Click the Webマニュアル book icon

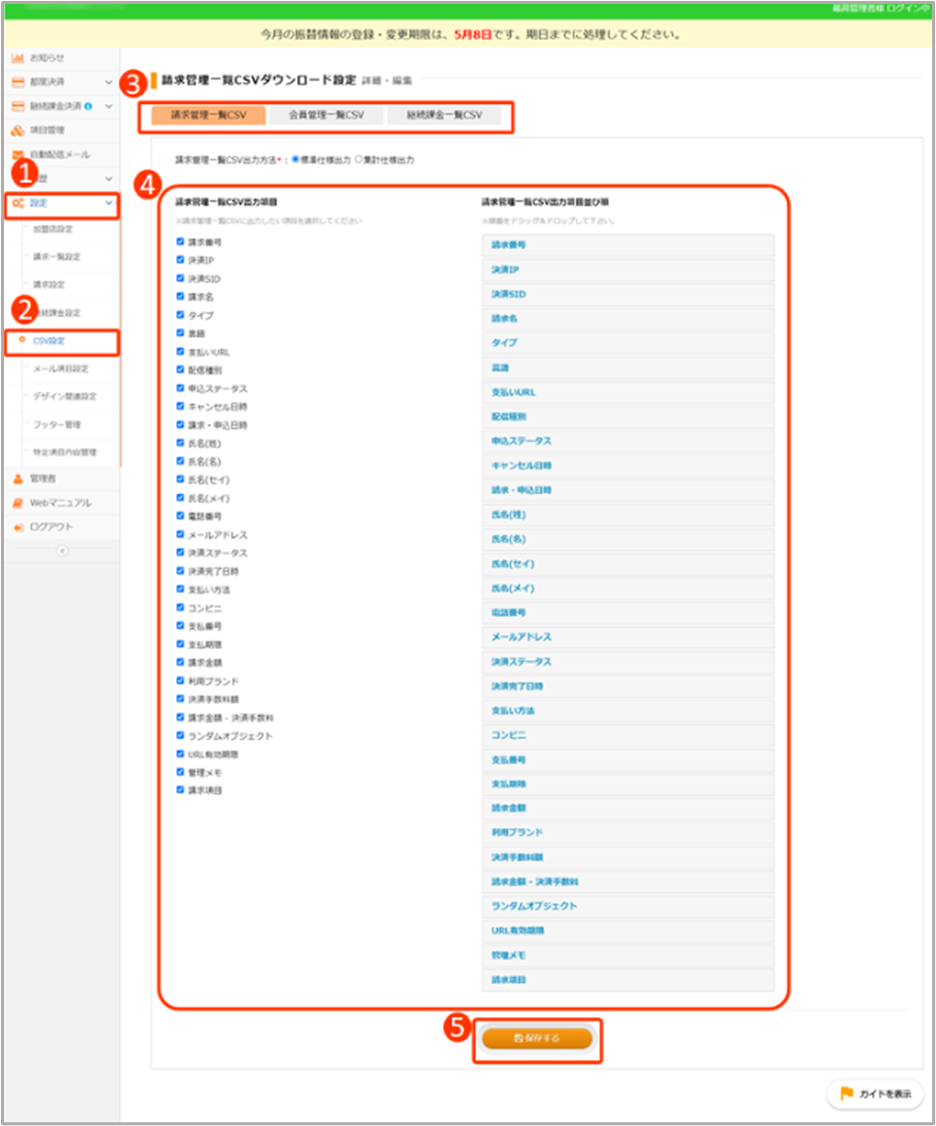tap(17, 503)
